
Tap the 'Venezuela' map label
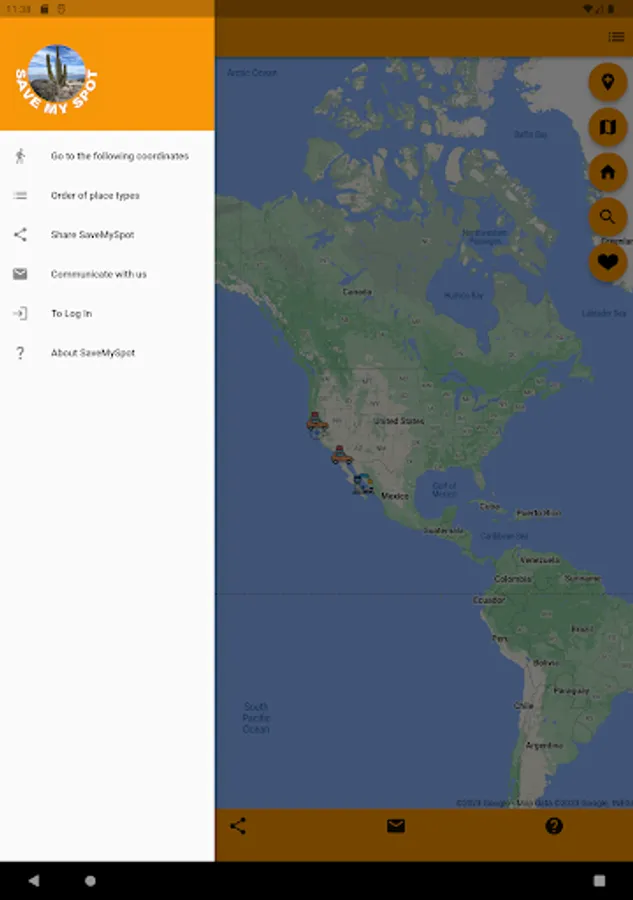pos(539,560)
